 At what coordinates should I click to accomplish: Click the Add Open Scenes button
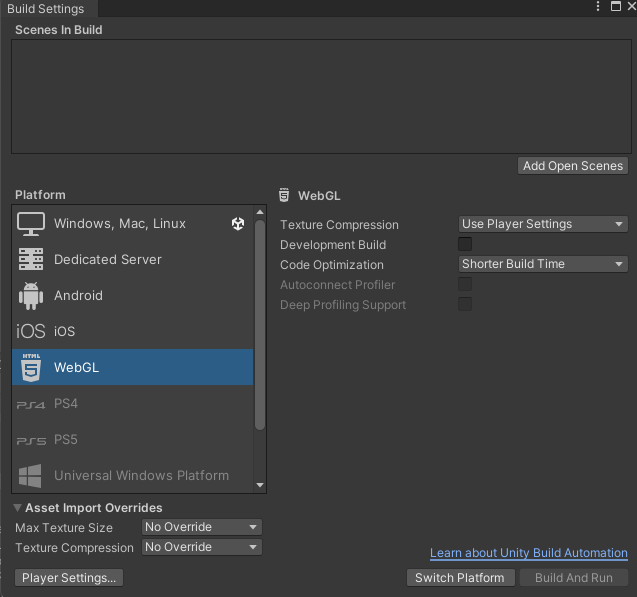pos(573,166)
